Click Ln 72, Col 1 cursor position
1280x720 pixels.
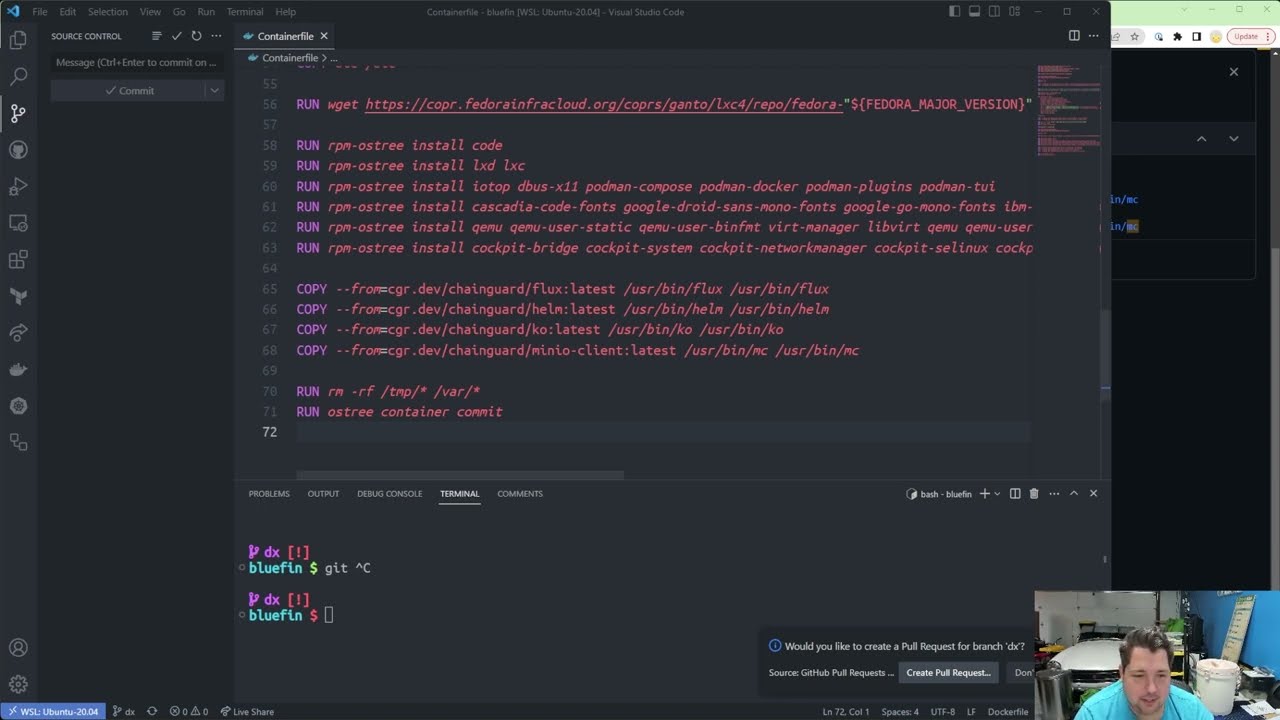846,711
